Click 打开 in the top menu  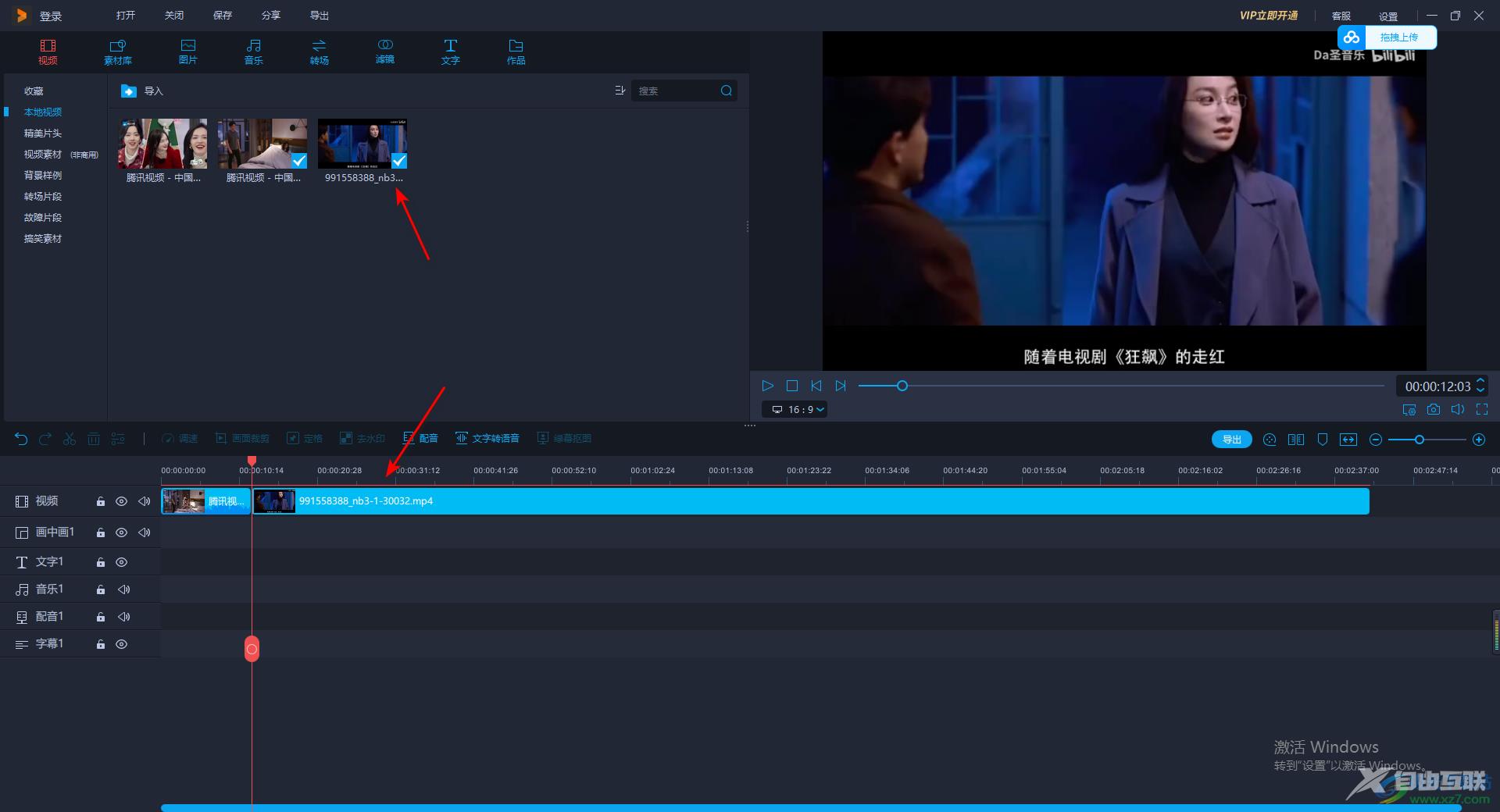[x=125, y=16]
